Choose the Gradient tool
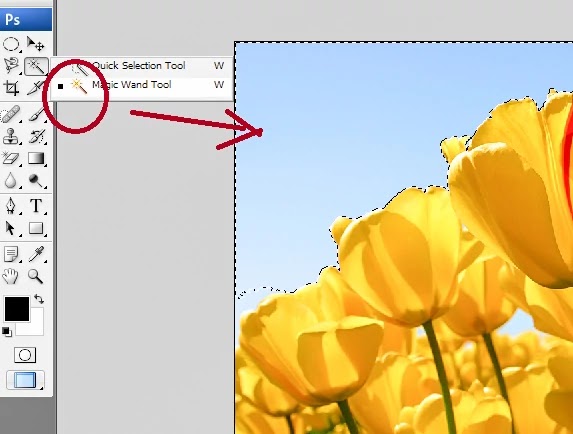 click(x=36, y=159)
